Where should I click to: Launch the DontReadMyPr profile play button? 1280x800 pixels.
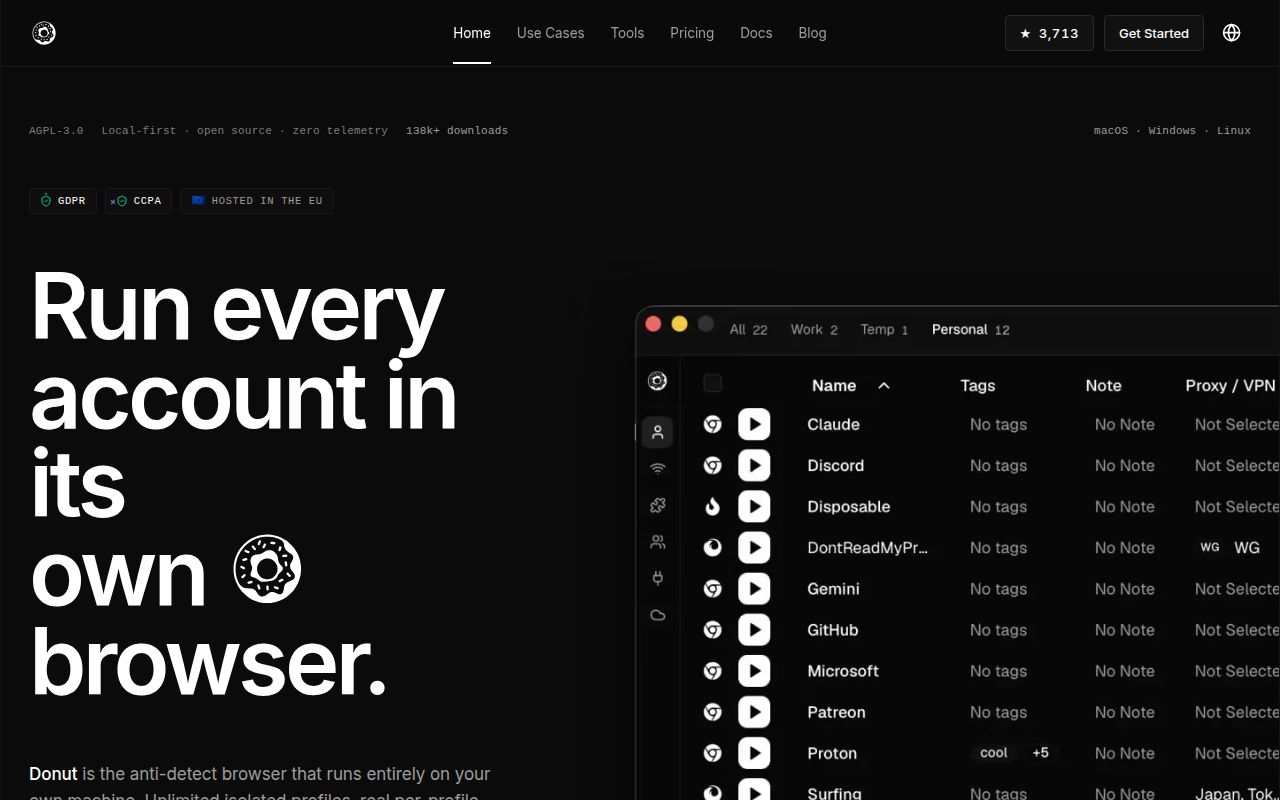coord(754,547)
